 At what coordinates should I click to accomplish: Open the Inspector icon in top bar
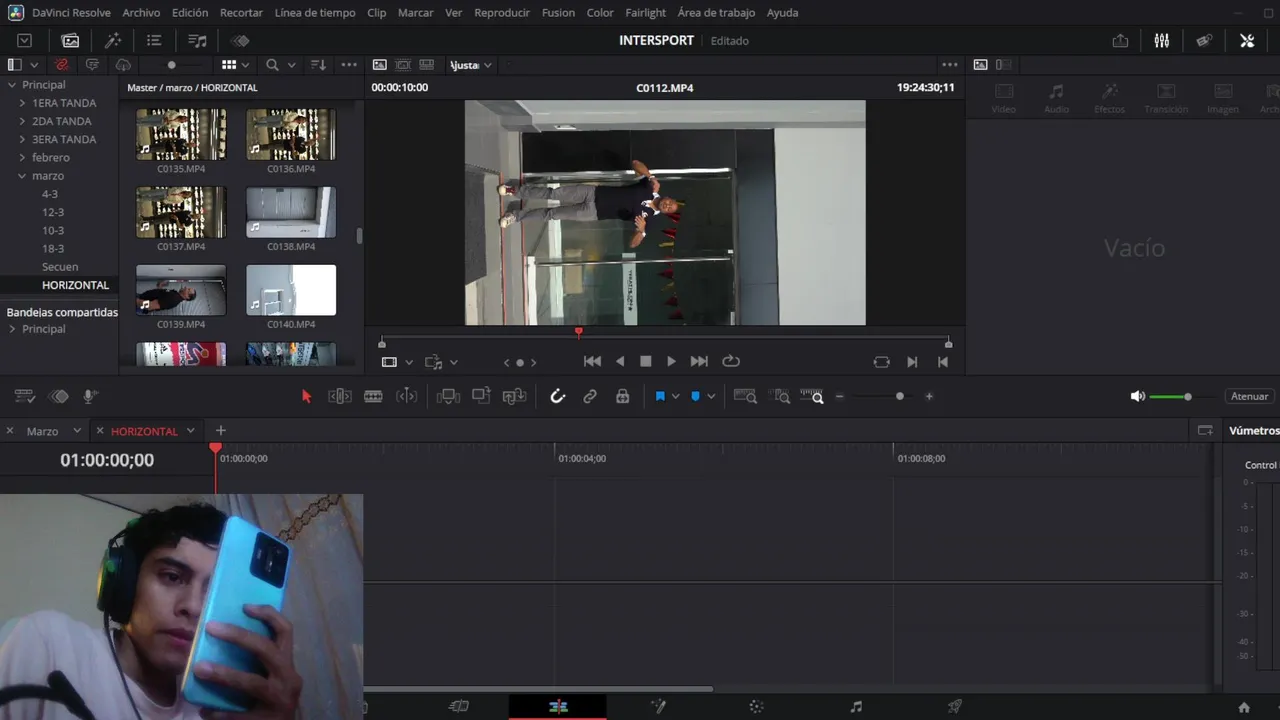click(1247, 40)
